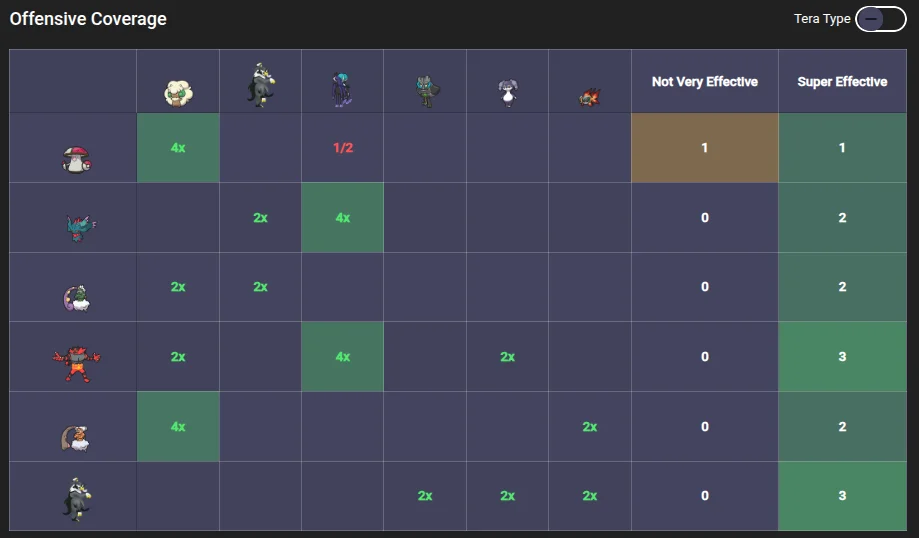This screenshot has height=538, width=919.
Task: Click Flutter Mane row's Super Effective count 2
Action: click(x=842, y=217)
